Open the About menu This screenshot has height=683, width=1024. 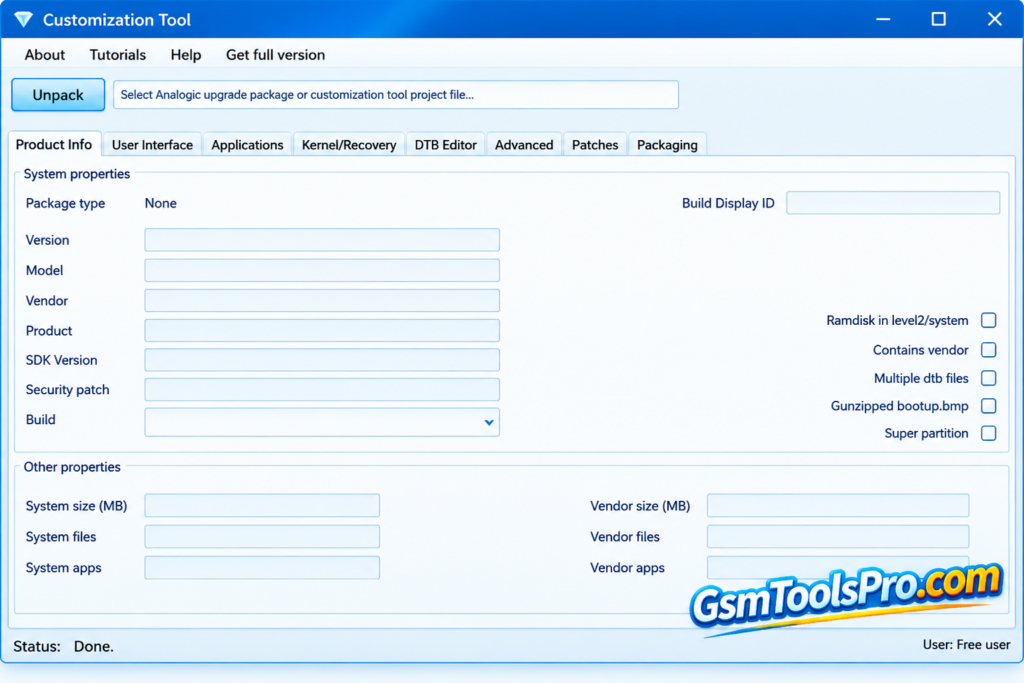(44, 55)
